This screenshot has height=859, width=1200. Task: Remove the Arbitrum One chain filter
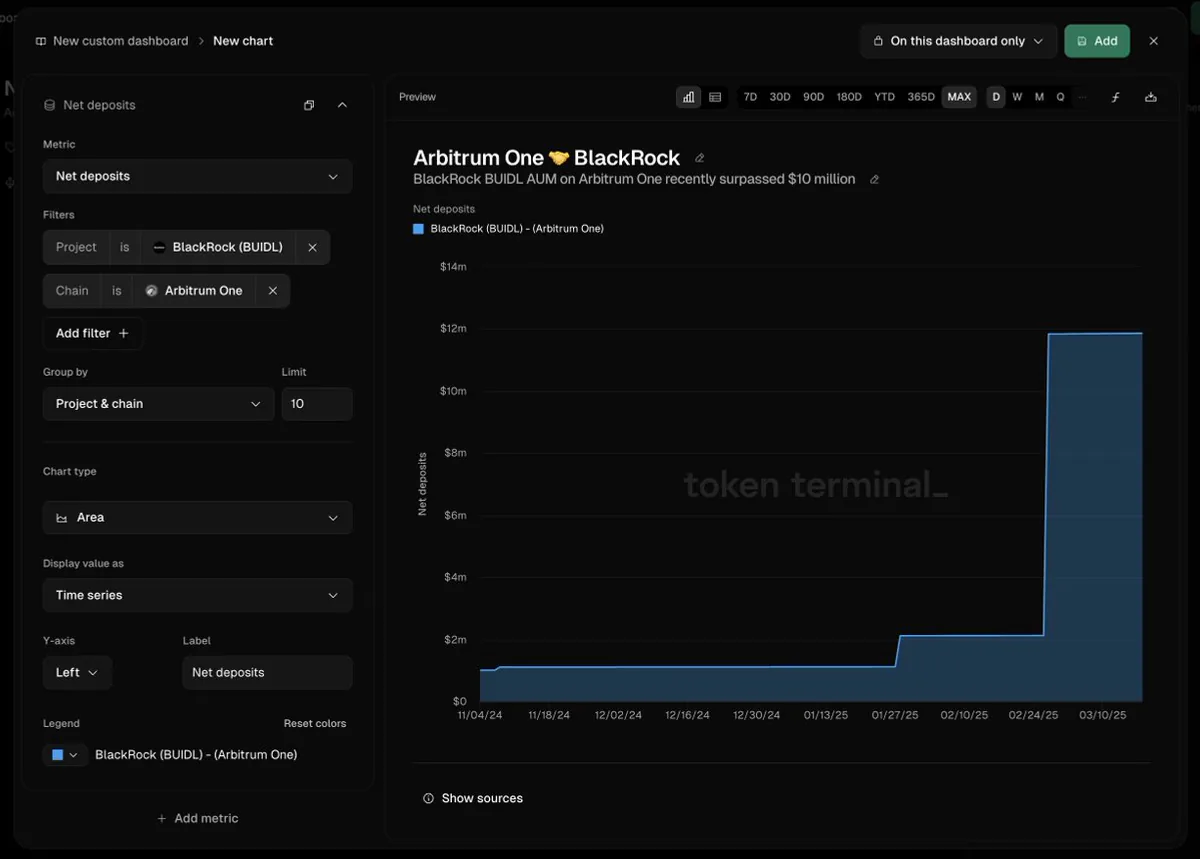[x=273, y=291]
